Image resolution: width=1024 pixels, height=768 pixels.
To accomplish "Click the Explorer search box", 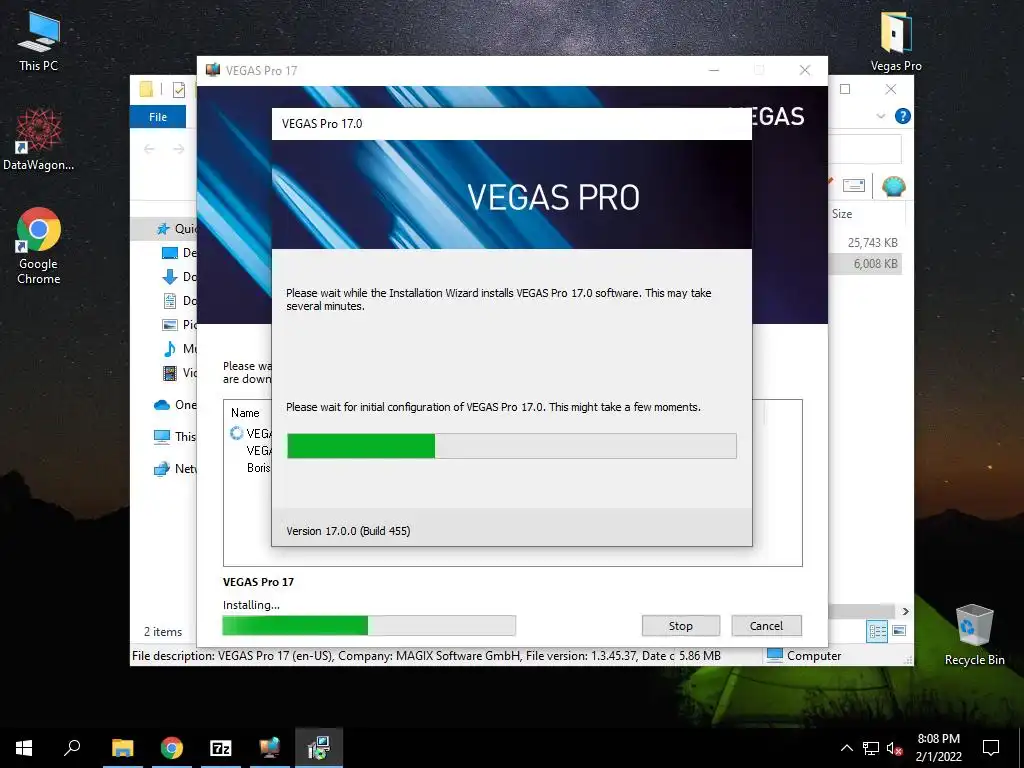I will tap(865, 150).
